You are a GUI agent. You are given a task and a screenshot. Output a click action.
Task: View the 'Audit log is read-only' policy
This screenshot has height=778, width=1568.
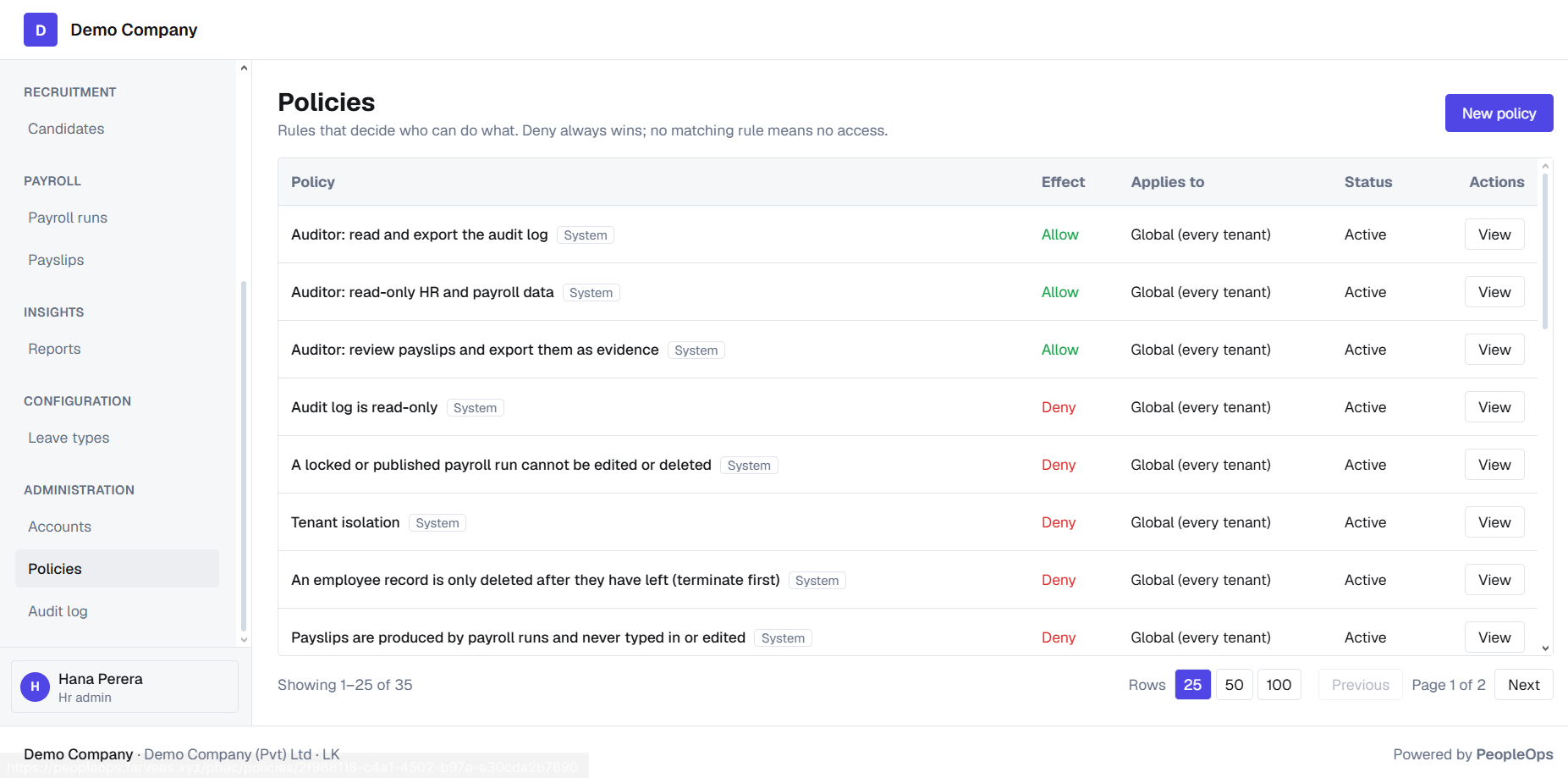click(x=1494, y=407)
